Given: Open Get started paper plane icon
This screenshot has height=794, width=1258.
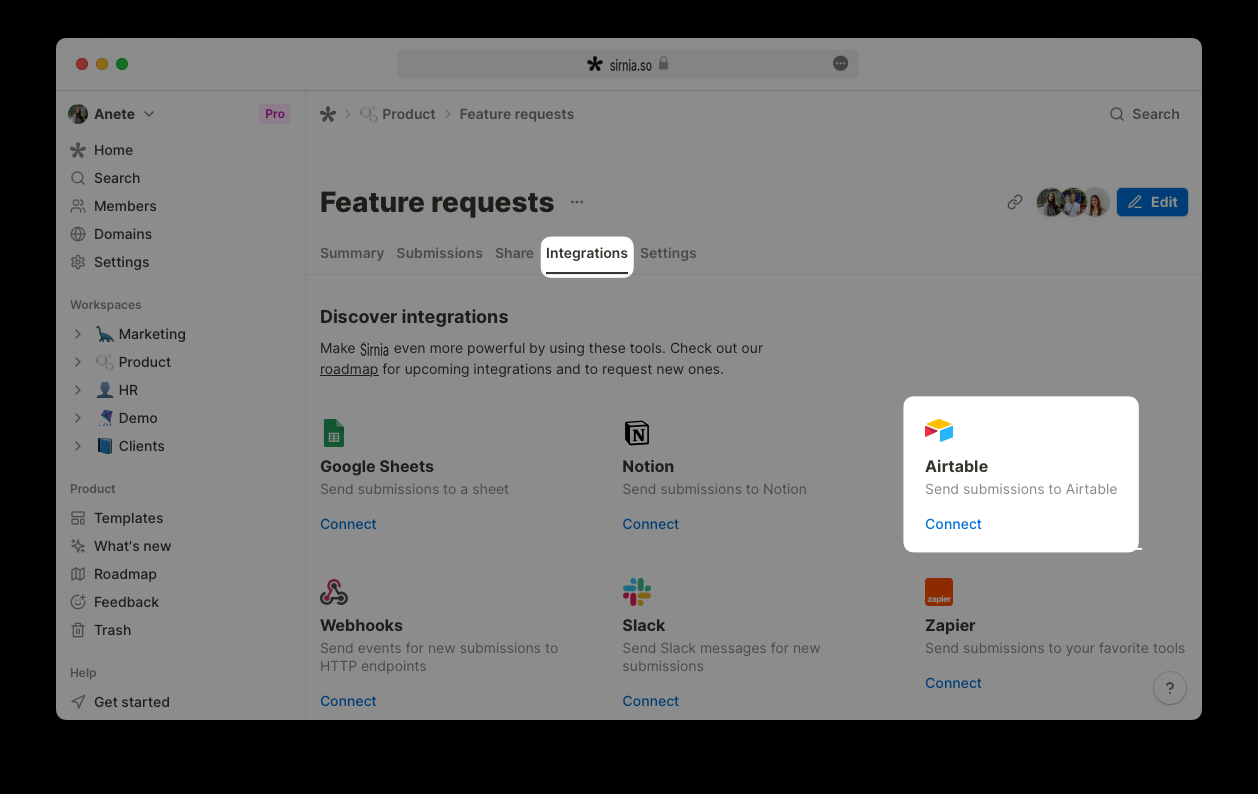Looking at the screenshot, I should coord(78,702).
